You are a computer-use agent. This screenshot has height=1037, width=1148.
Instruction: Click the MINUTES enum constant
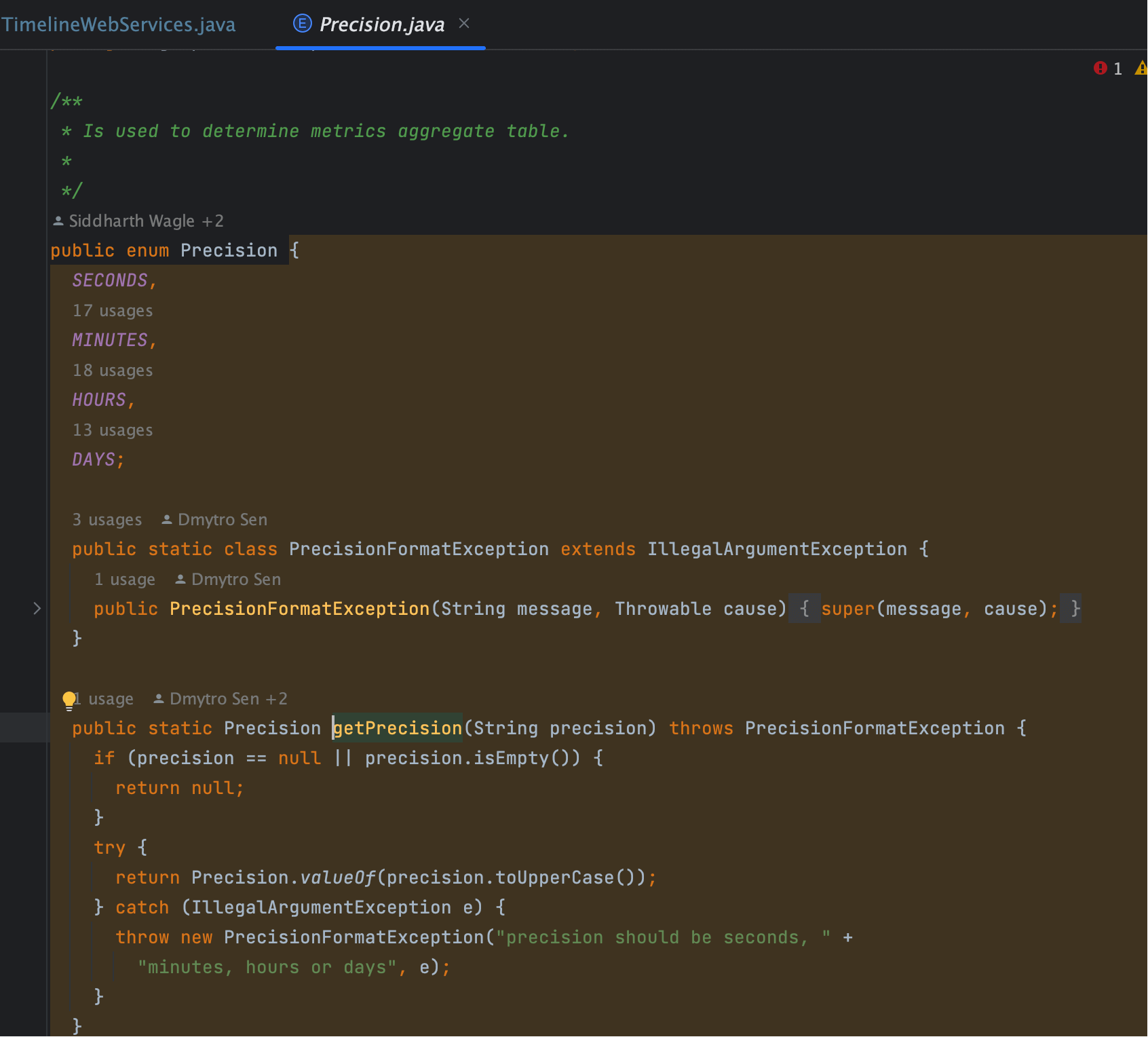click(110, 340)
